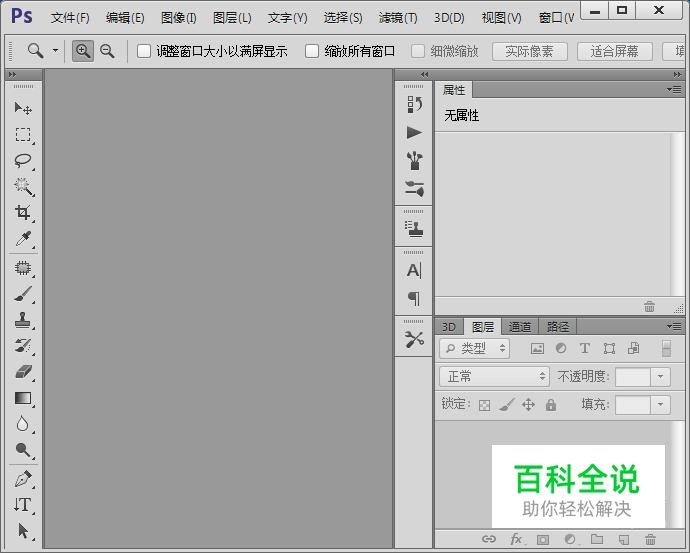
Task: Select the Vertical Type tool
Action: coord(23,505)
